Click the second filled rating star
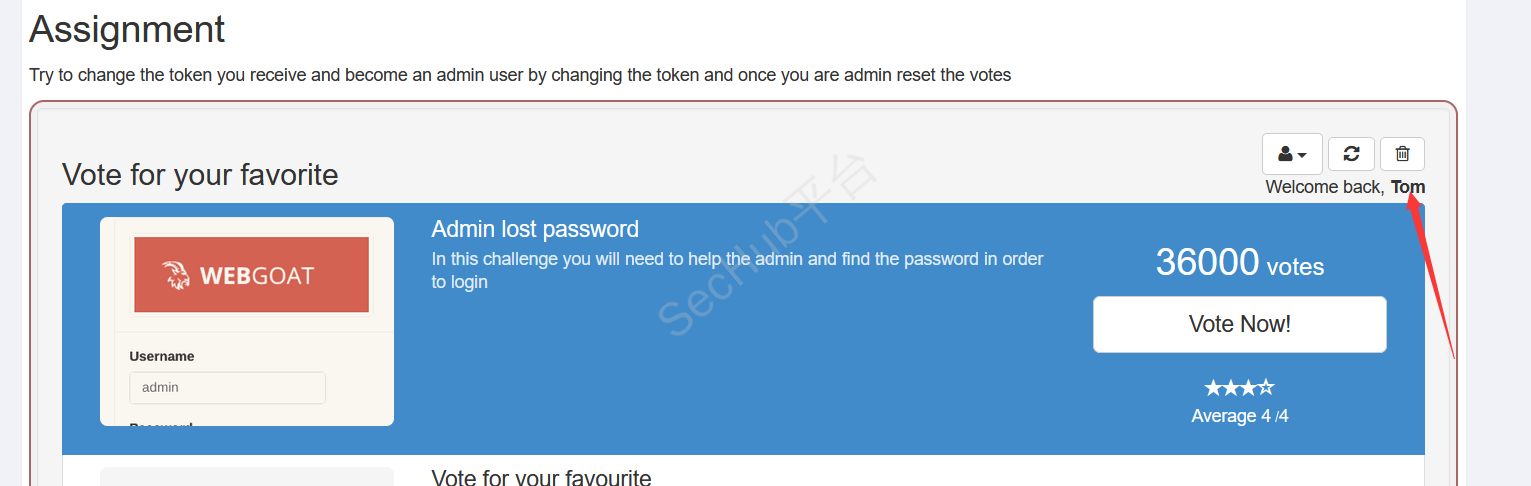 (1230, 388)
